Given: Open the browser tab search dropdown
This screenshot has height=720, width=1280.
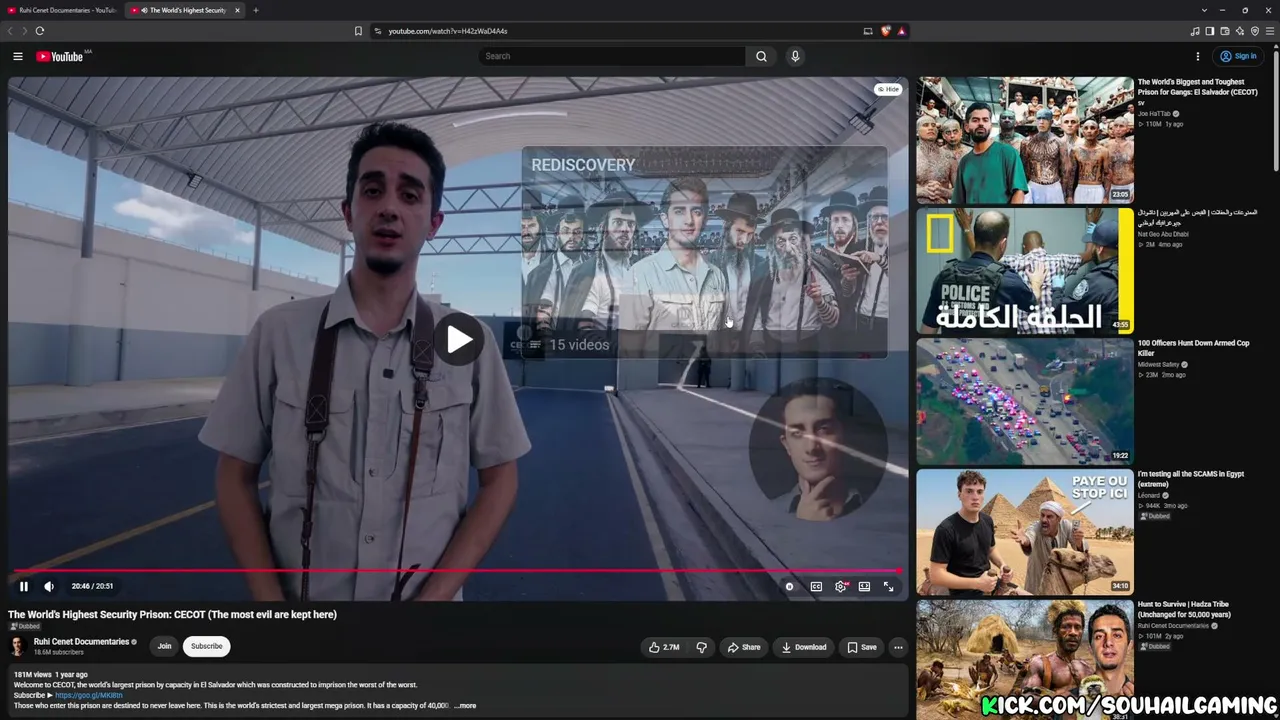Looking at the screenshot, I should coord(1204,10).
